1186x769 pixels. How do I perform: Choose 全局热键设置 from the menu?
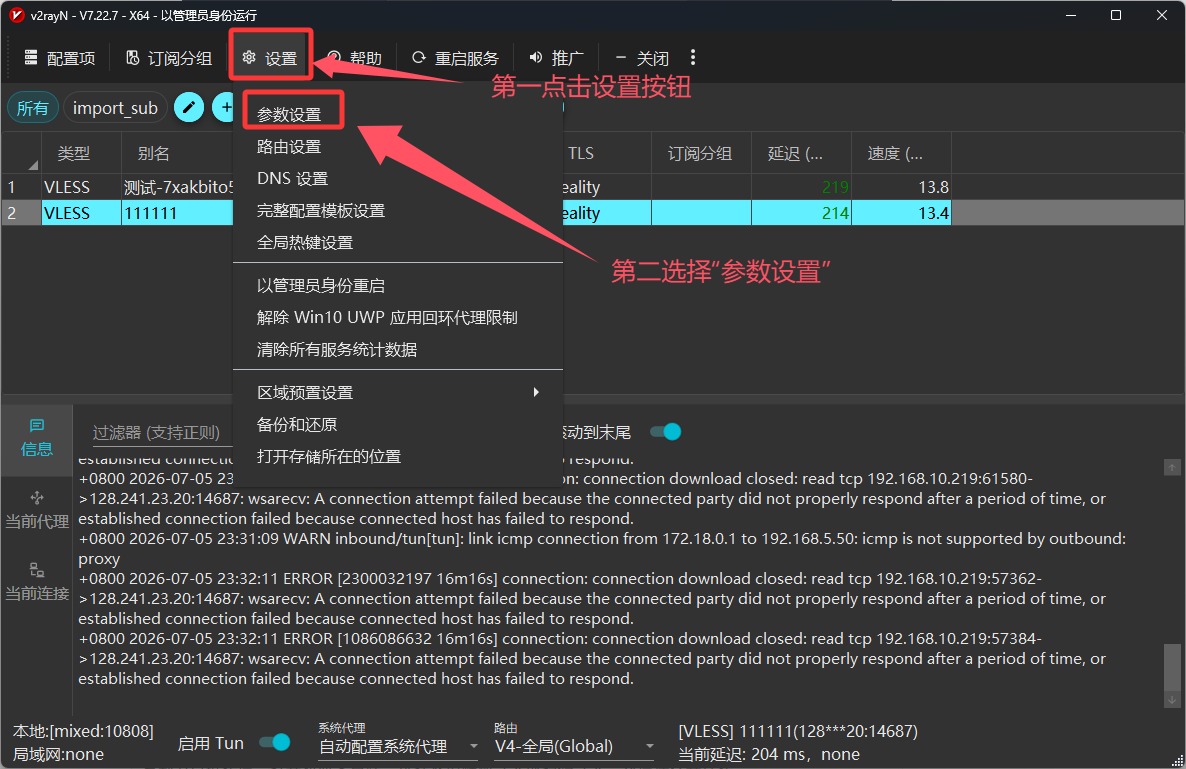[x=305, y=243]
